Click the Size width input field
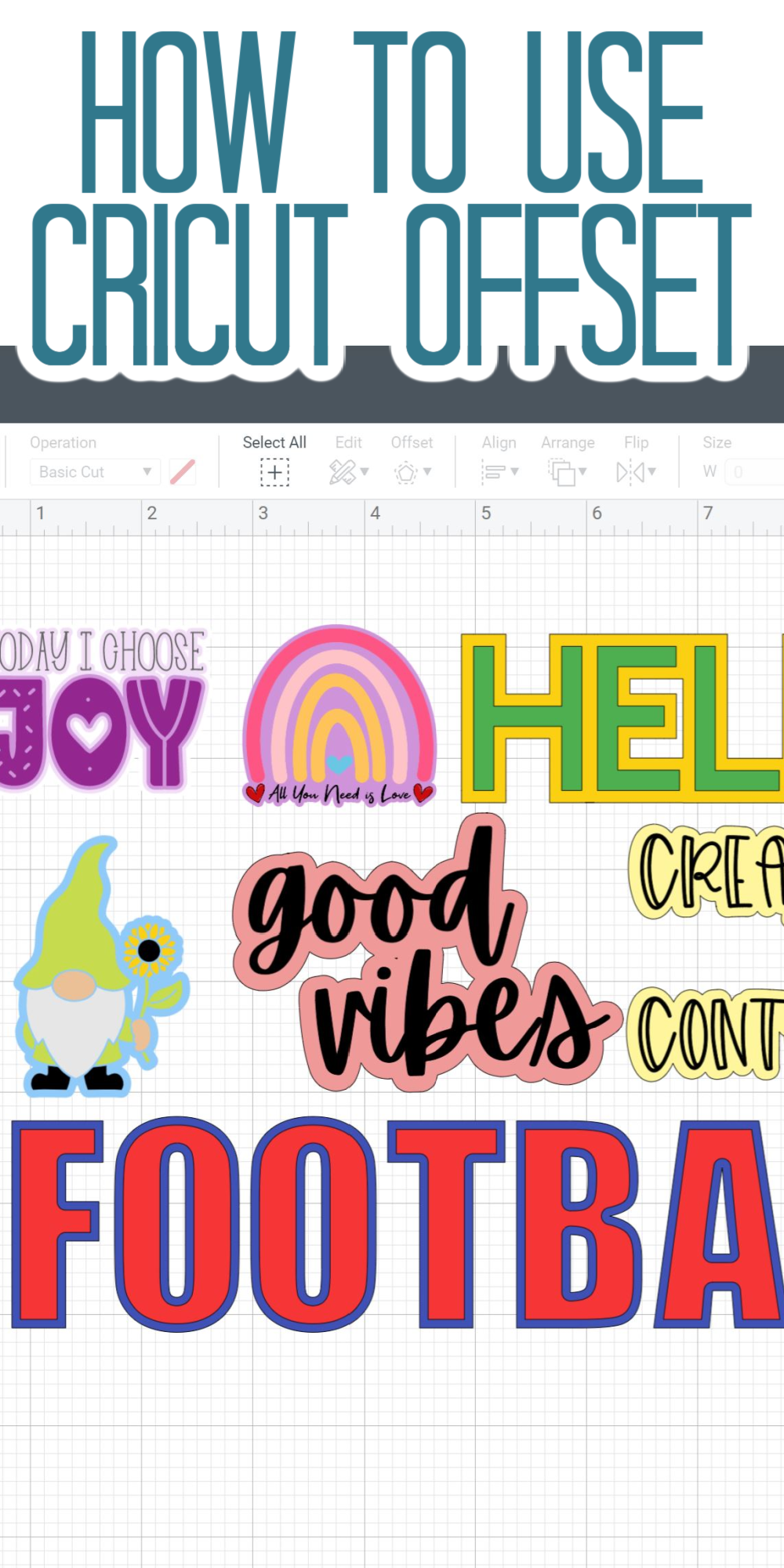 pos(754,472)
